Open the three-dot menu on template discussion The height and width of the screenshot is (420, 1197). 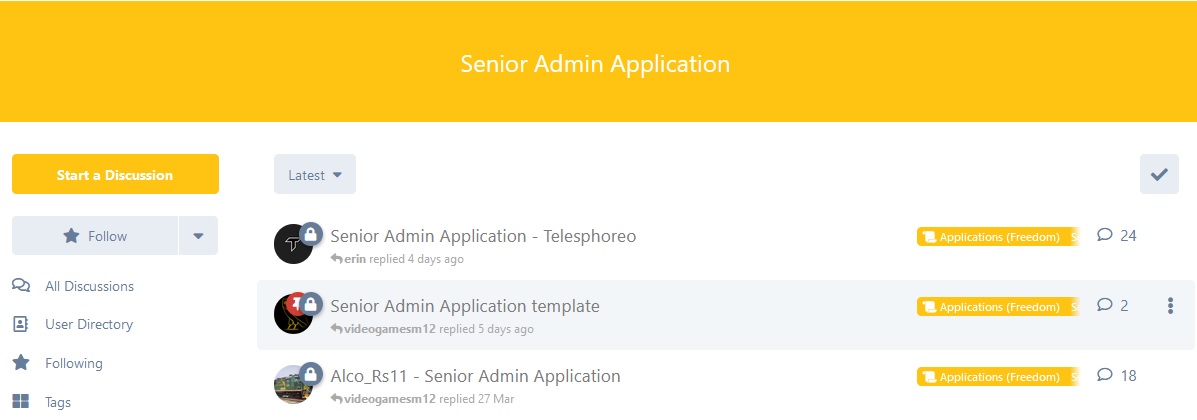click(x=1170, y=306)
